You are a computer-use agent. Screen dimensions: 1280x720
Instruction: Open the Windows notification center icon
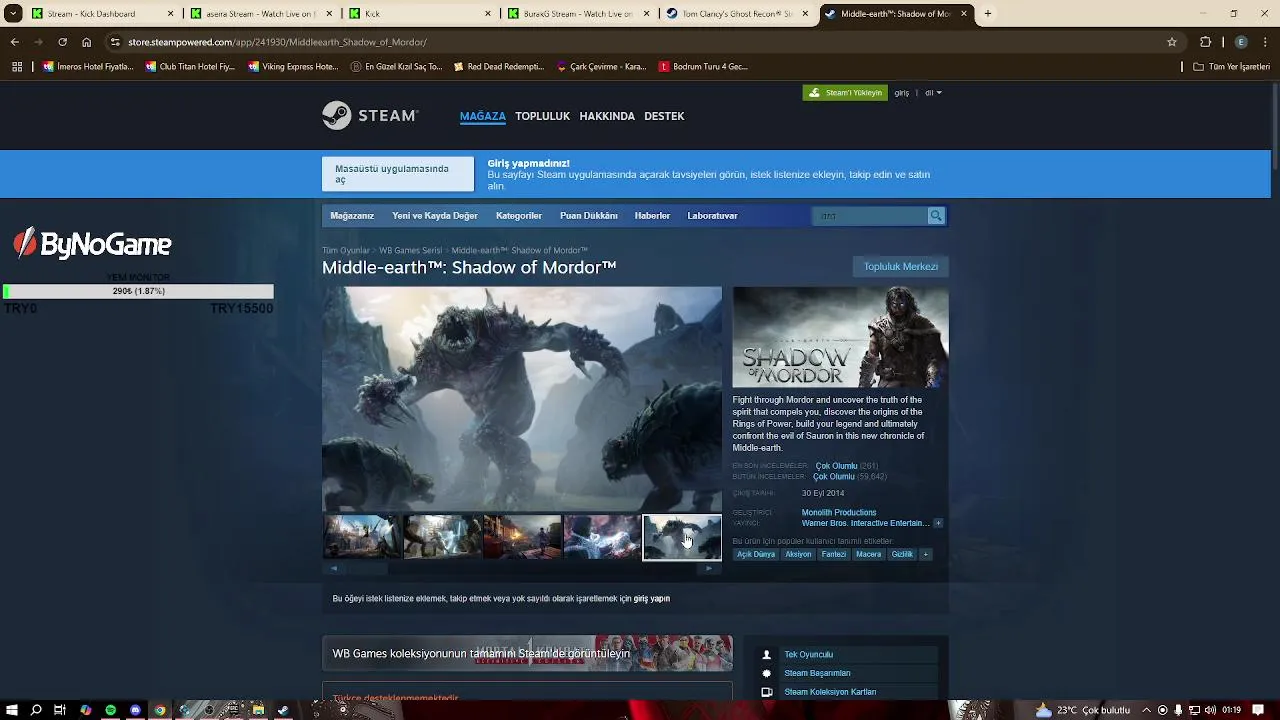pyautogui.click(x=1258, y=710)
